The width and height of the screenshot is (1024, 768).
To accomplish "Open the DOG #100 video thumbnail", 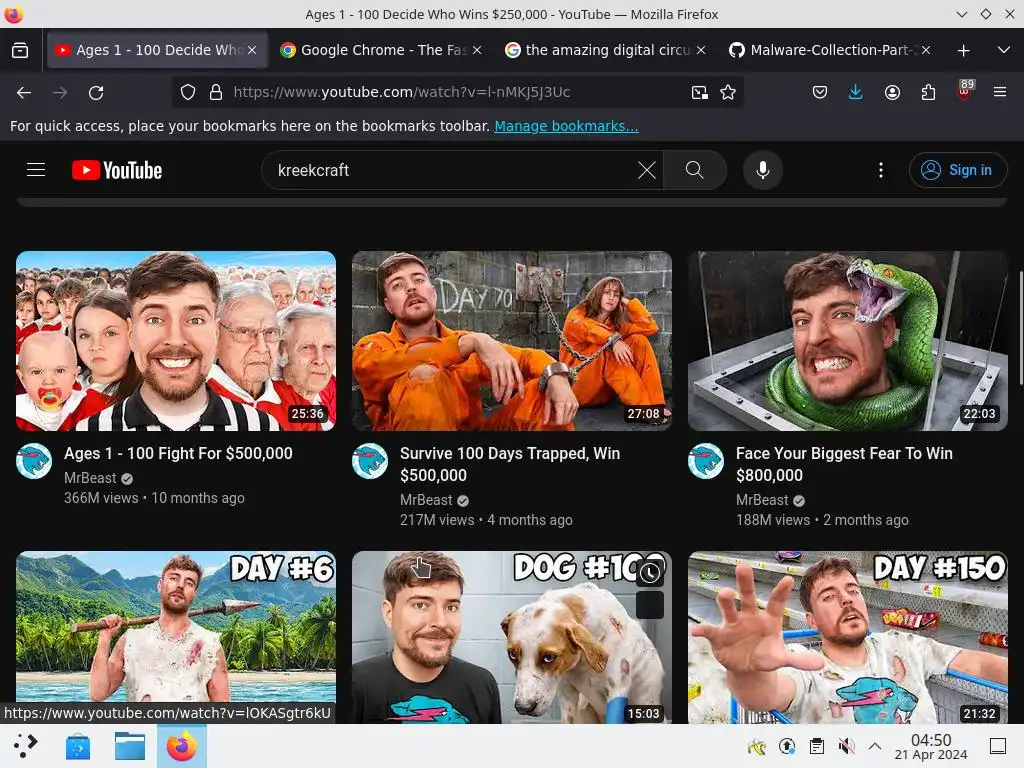I will (x=512, y=637).
